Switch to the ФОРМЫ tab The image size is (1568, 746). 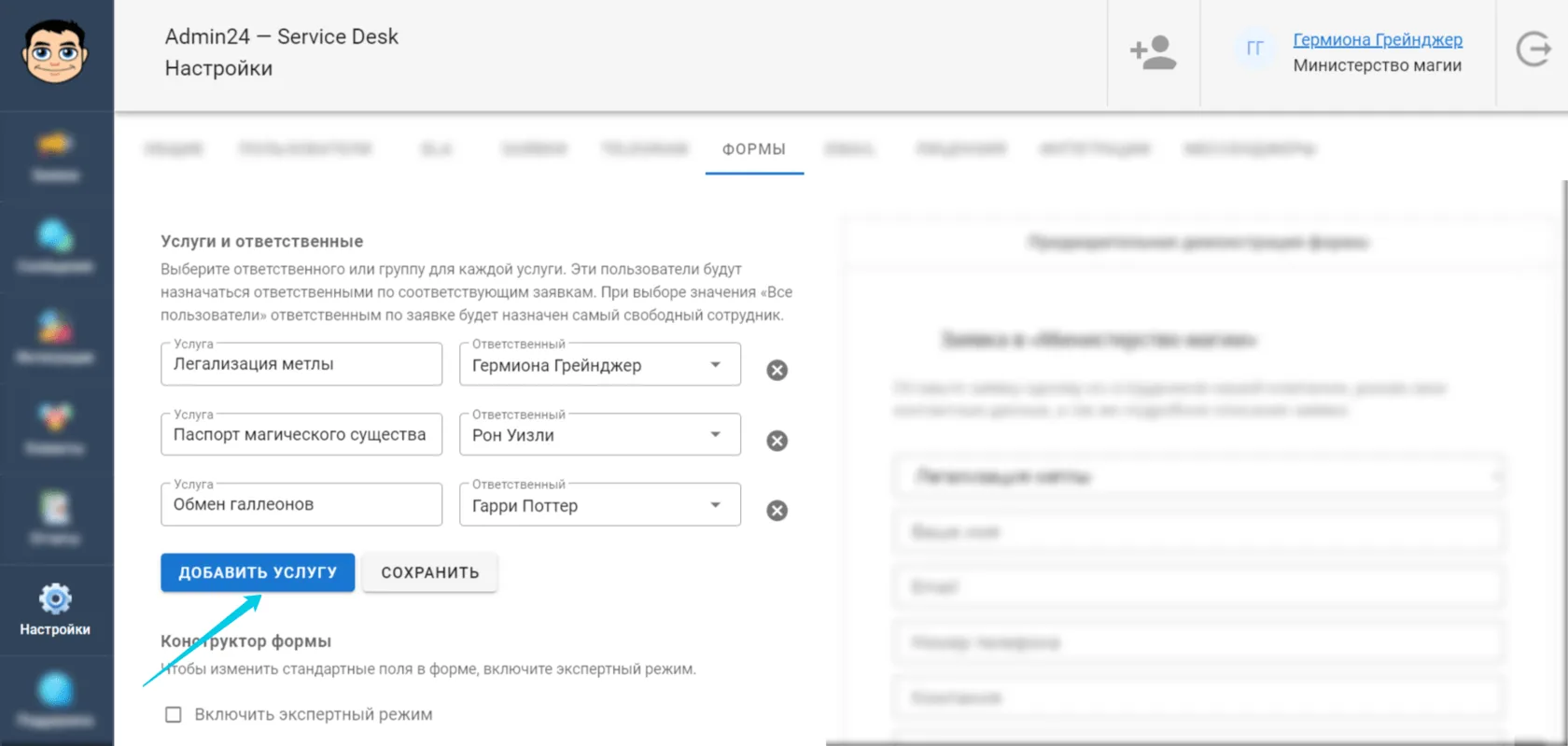click(754, 149)
